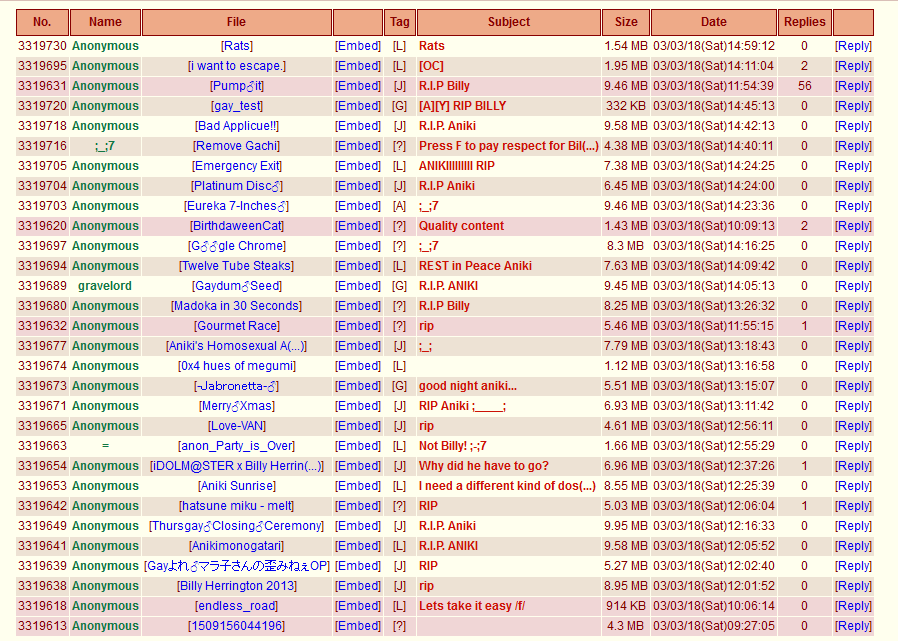Viewport: 898px width, 641px height.
Task: Open [hatsune miku - melt] file
Action: [237, 506]
